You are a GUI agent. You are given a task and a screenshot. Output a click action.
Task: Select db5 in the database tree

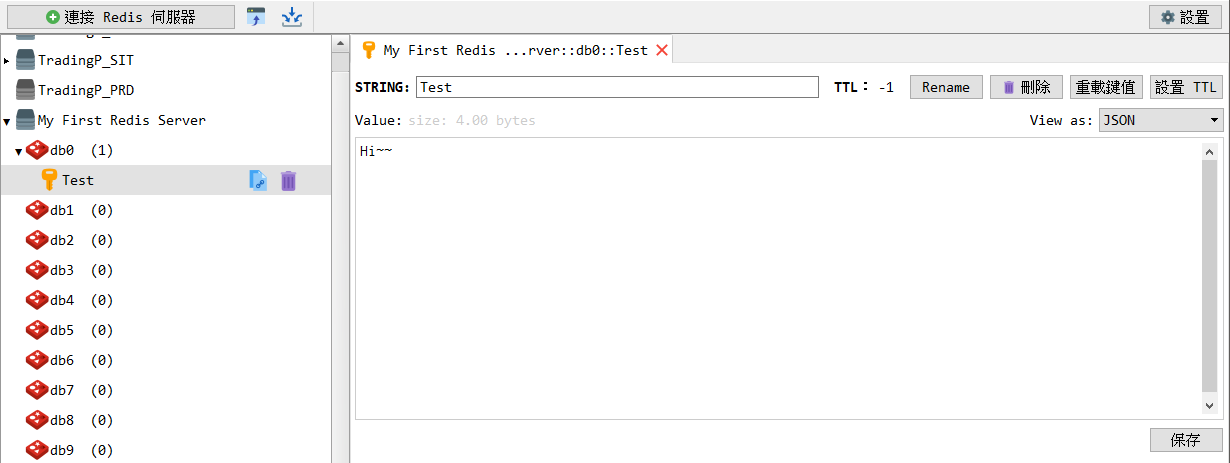click(x=62, y=330)
